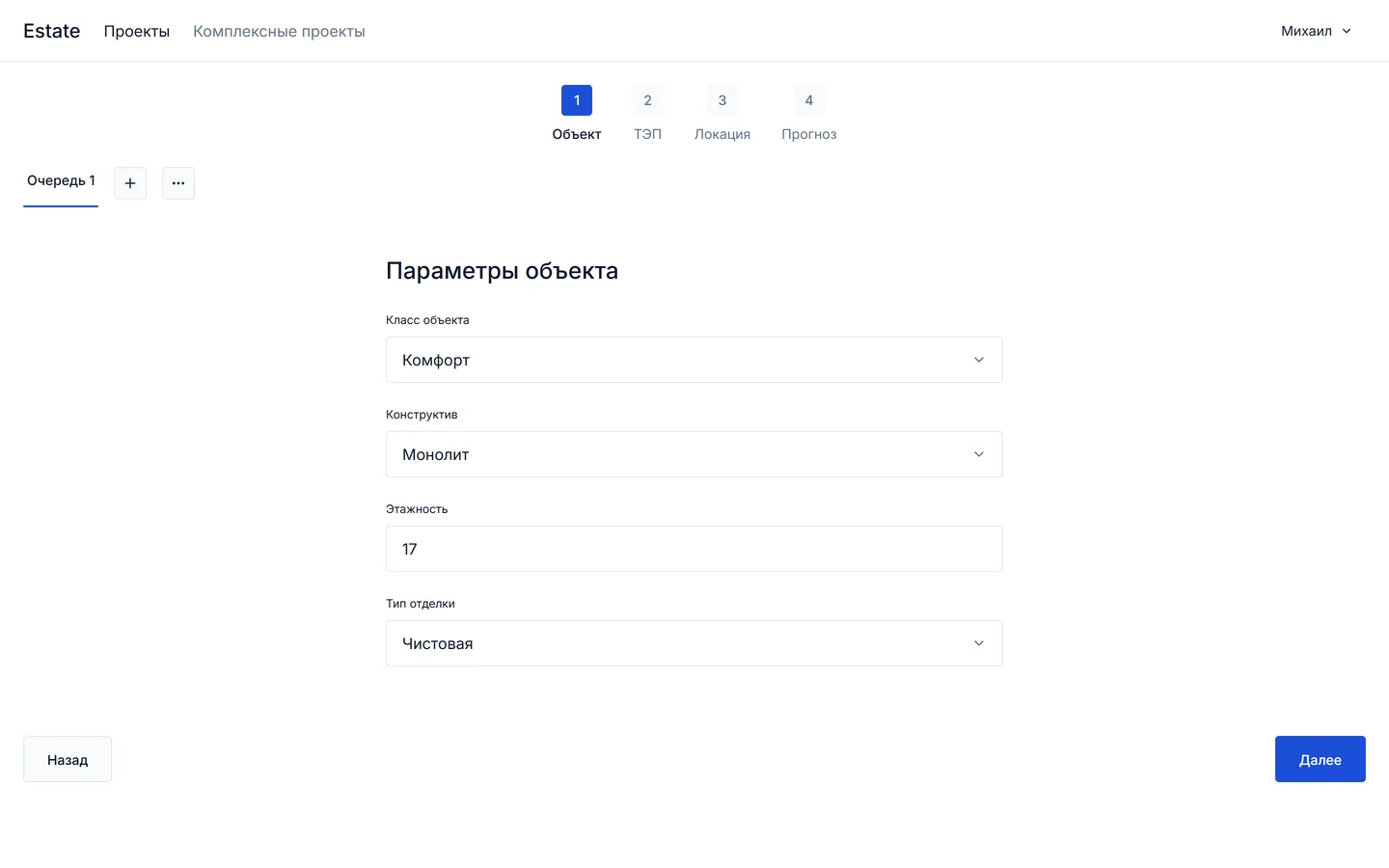This screenshot has height=868, width=1389.
Task: Click the Назад button
Action: 68,759
